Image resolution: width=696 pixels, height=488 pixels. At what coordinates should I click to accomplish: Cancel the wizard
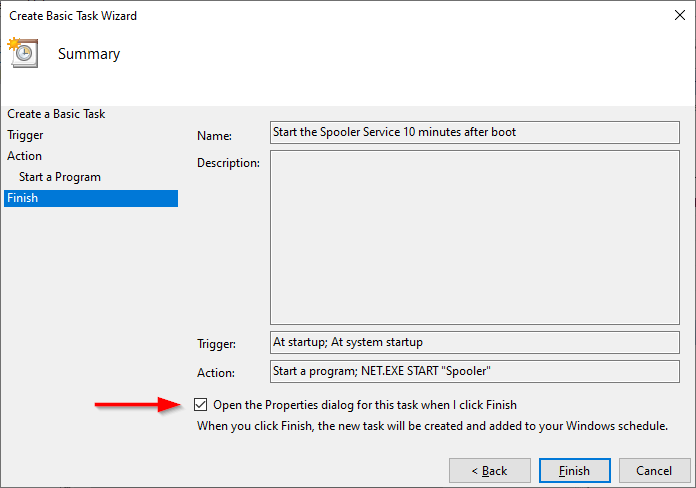click(x=654, y=470)
